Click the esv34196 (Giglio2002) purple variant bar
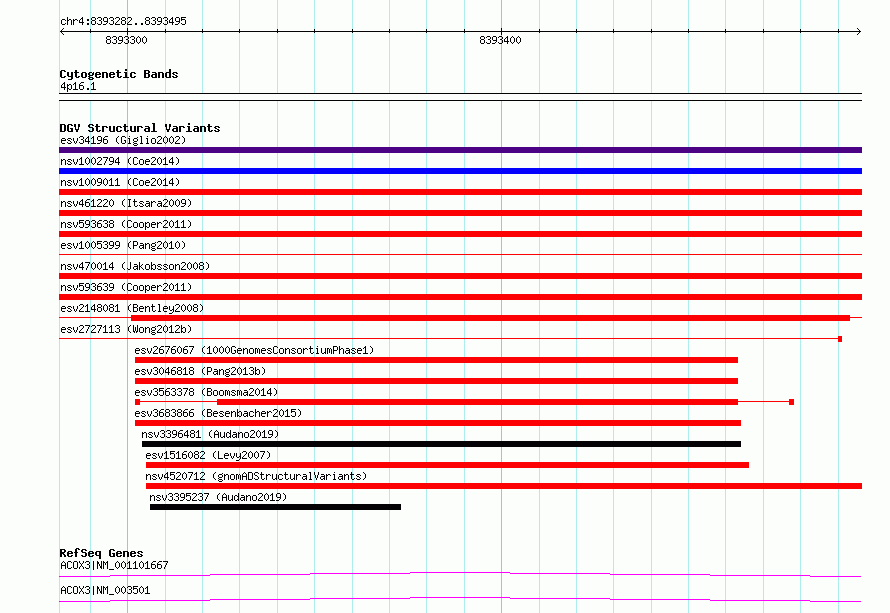 [460, 150]
